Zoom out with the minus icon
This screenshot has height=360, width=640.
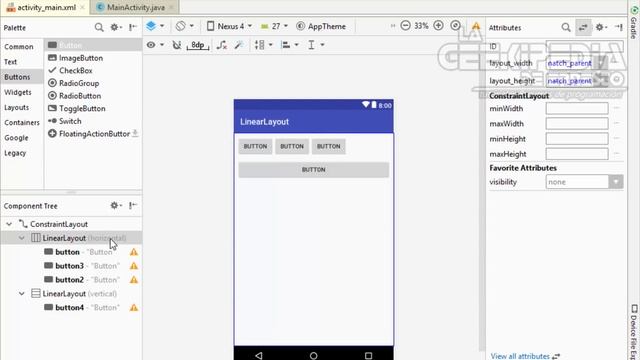[405, 26]
